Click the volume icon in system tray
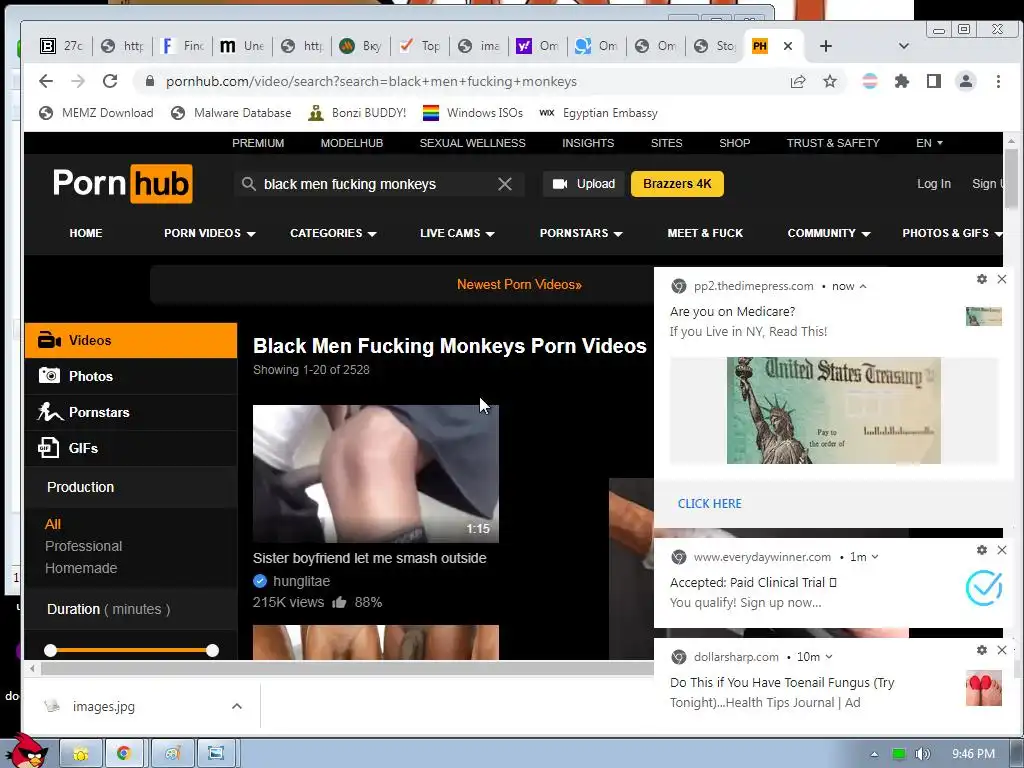 (922, 754)
